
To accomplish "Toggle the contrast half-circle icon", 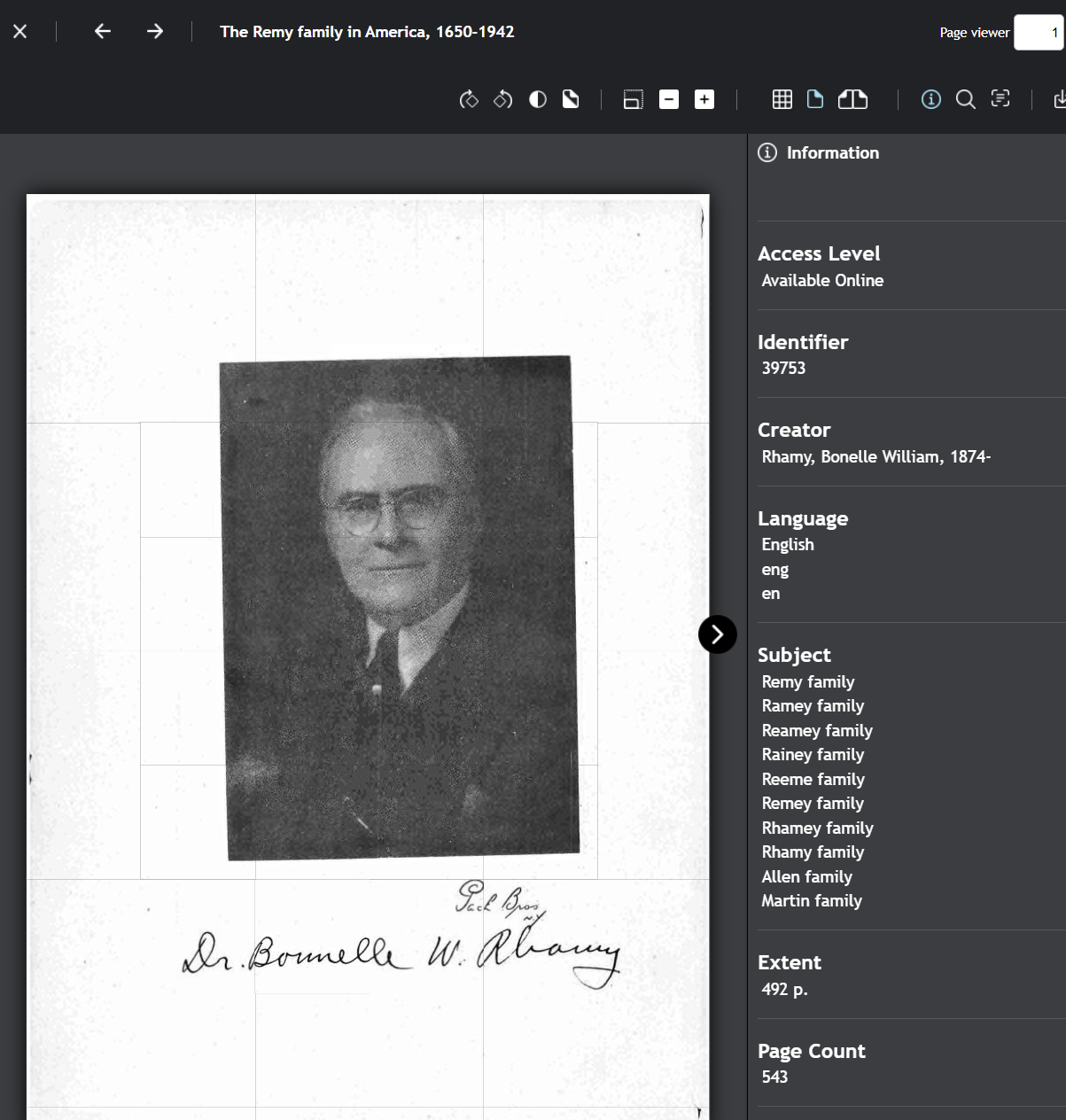I will [538, 99].
